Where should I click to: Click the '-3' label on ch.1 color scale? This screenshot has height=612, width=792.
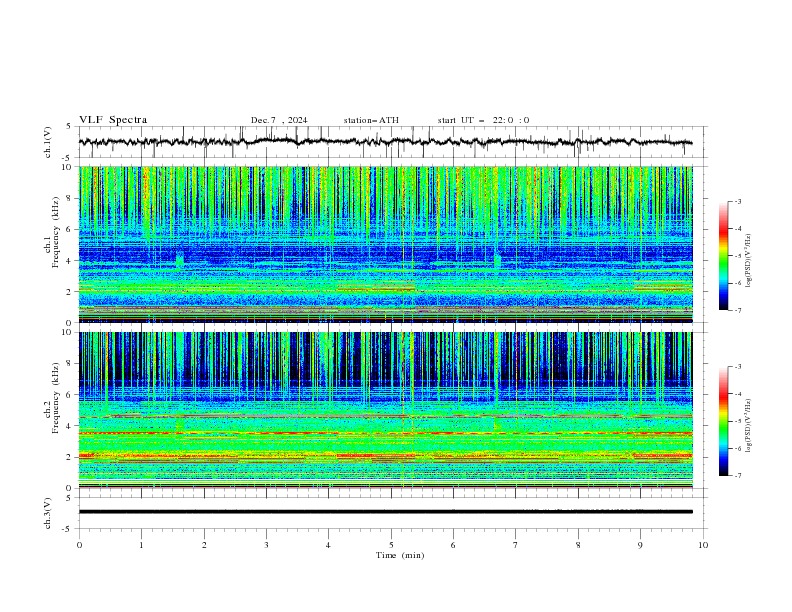tap(738, 201)
